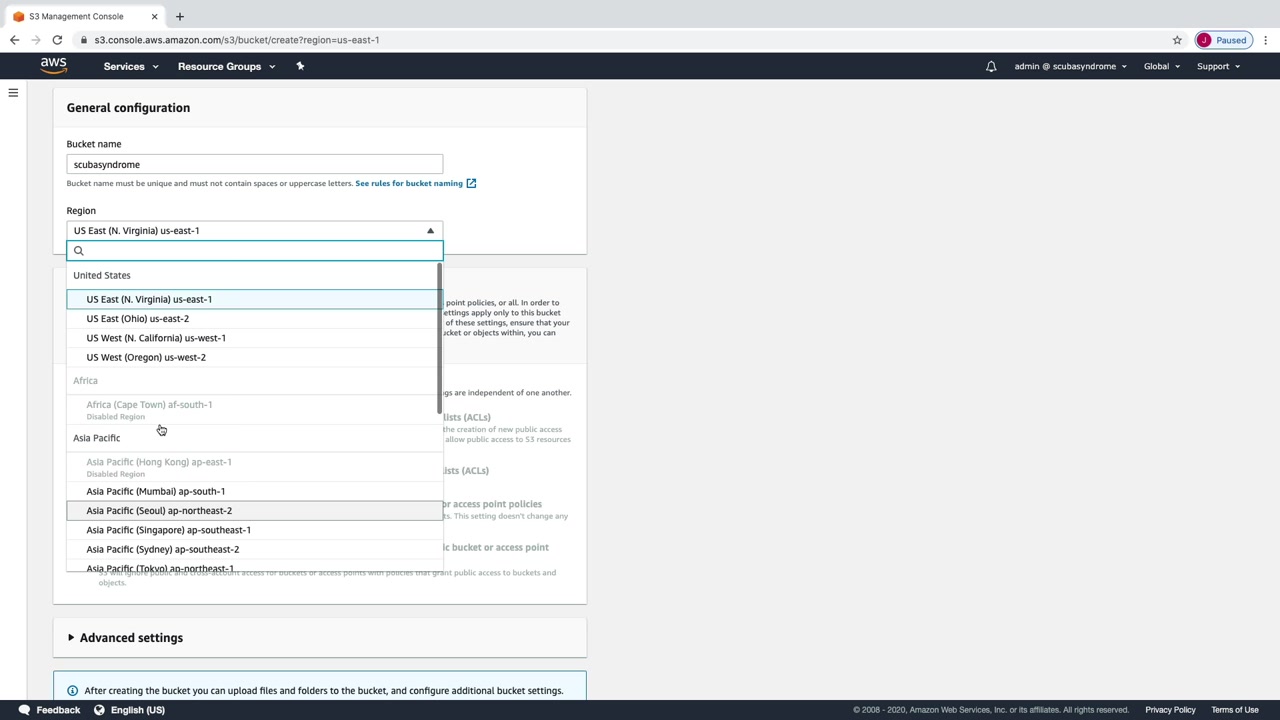The width and height of the screenshot is (1280, 720).
Task: Open a new browser tab with plus icon
Action: 180,16
